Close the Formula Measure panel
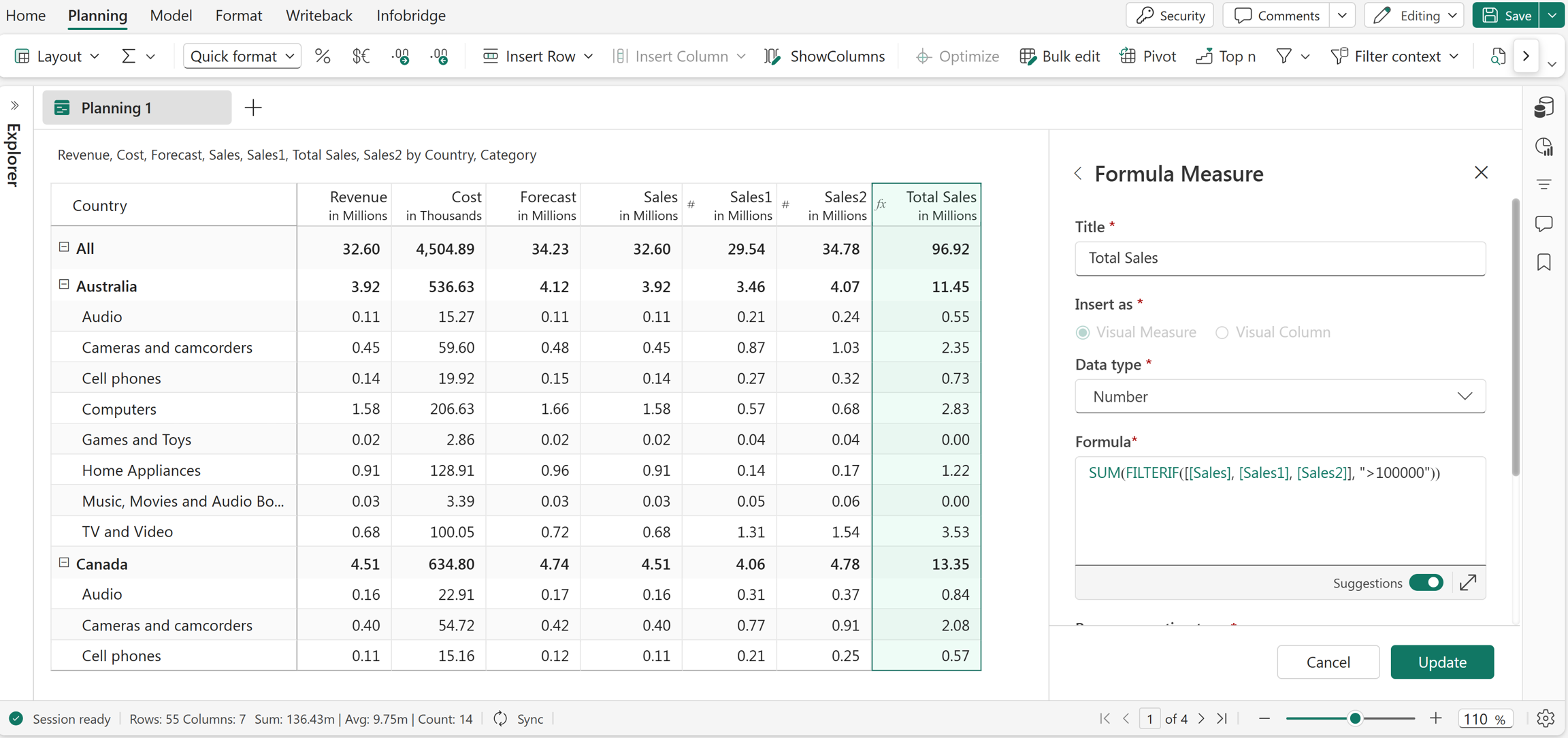 (x=1482, y=173)
